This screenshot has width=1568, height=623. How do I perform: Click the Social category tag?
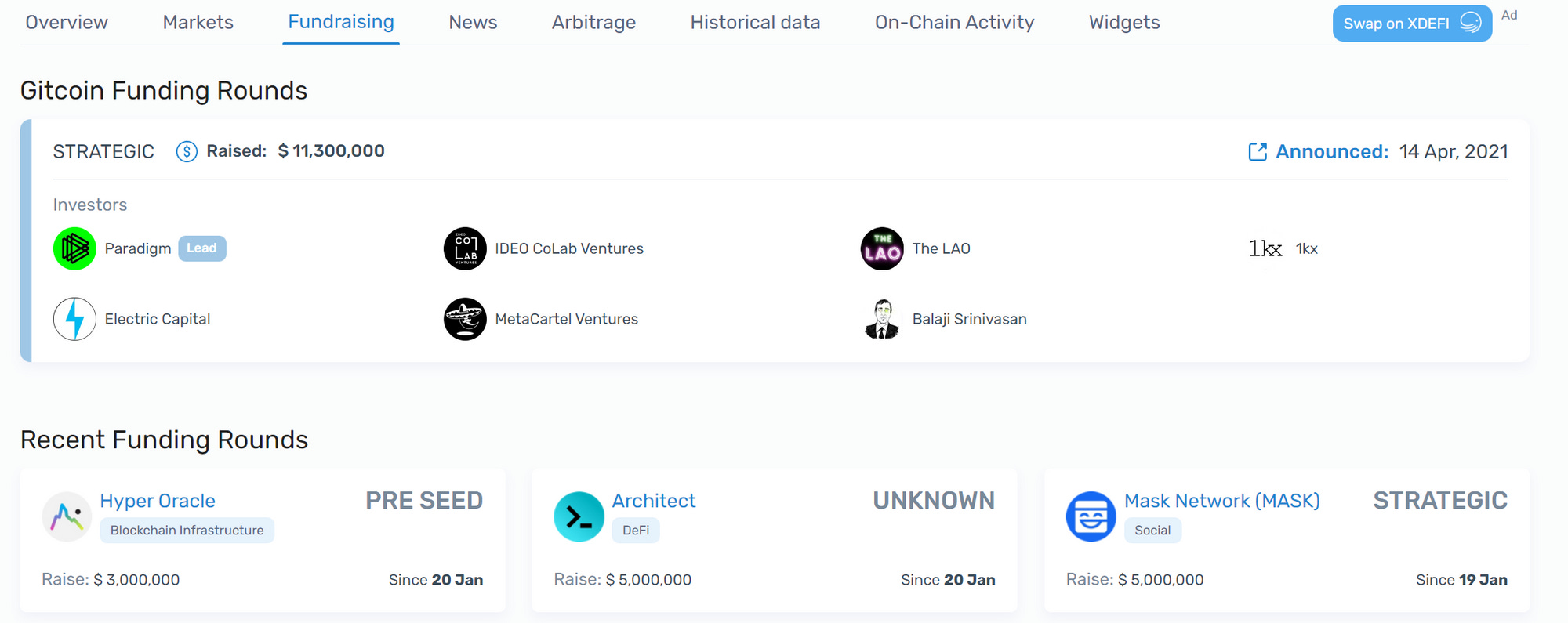tap(1152, 531)
